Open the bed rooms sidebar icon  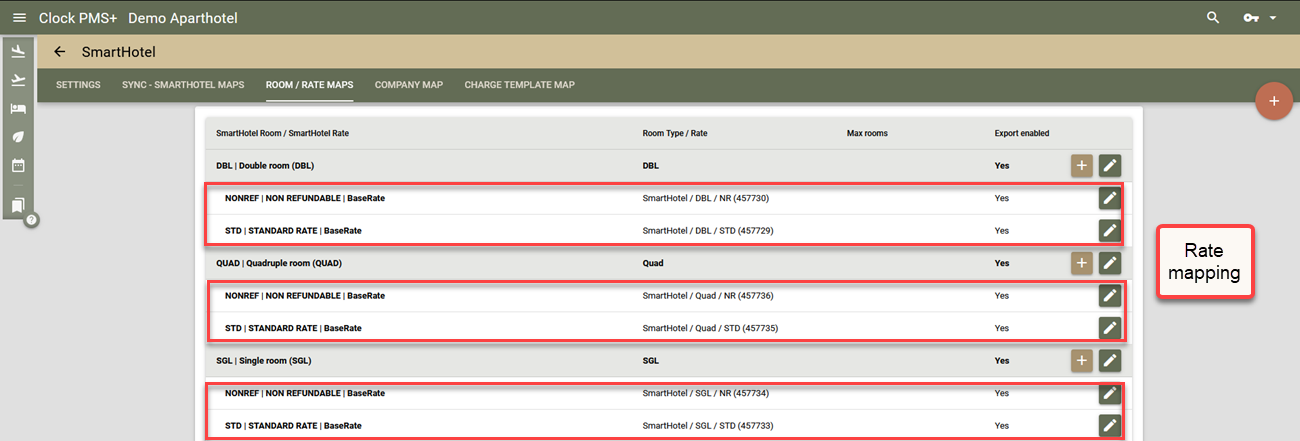[18, 109]
